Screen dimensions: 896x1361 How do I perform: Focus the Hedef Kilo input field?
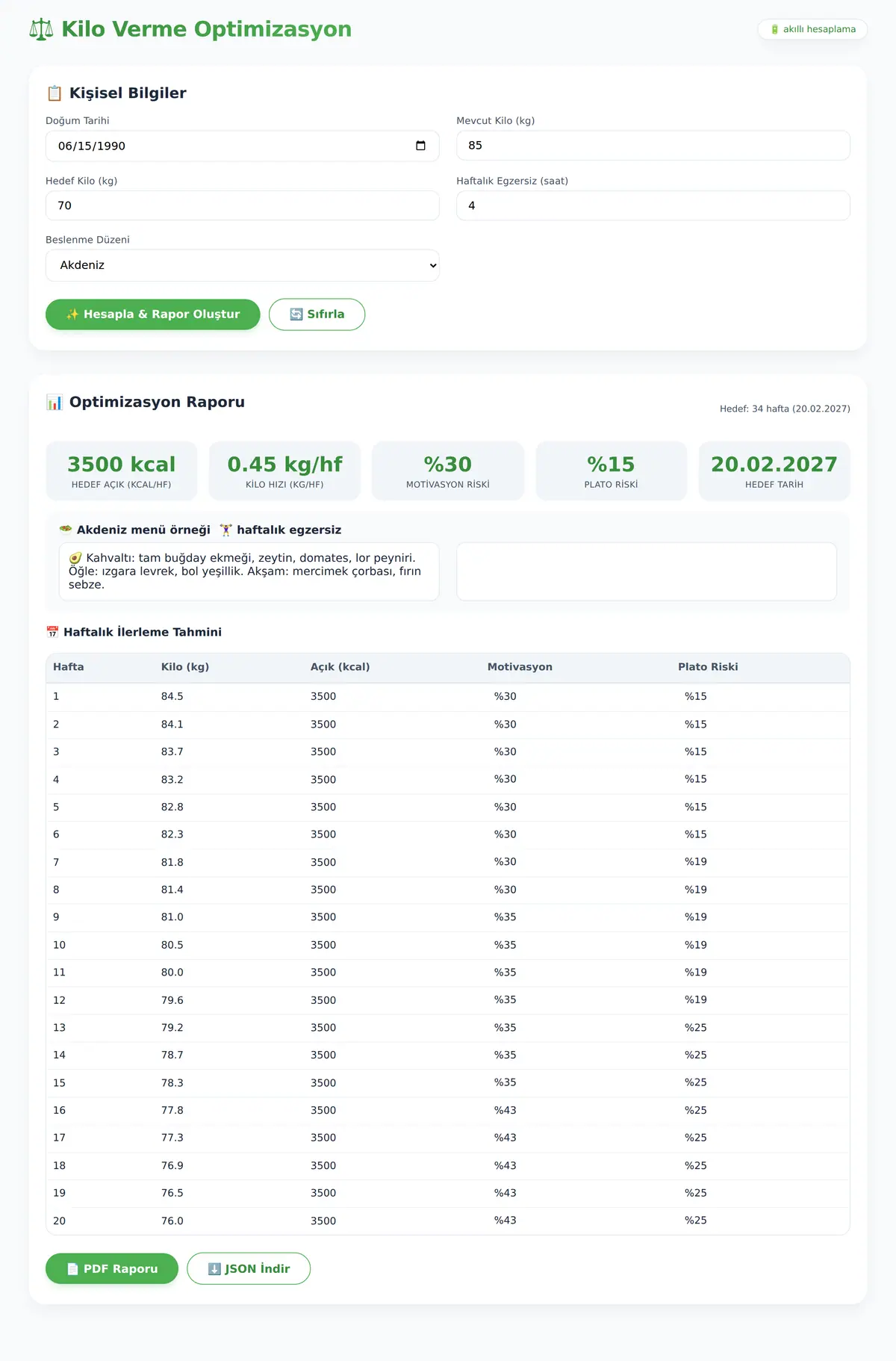pyautogui.click(x=243, y=205)
